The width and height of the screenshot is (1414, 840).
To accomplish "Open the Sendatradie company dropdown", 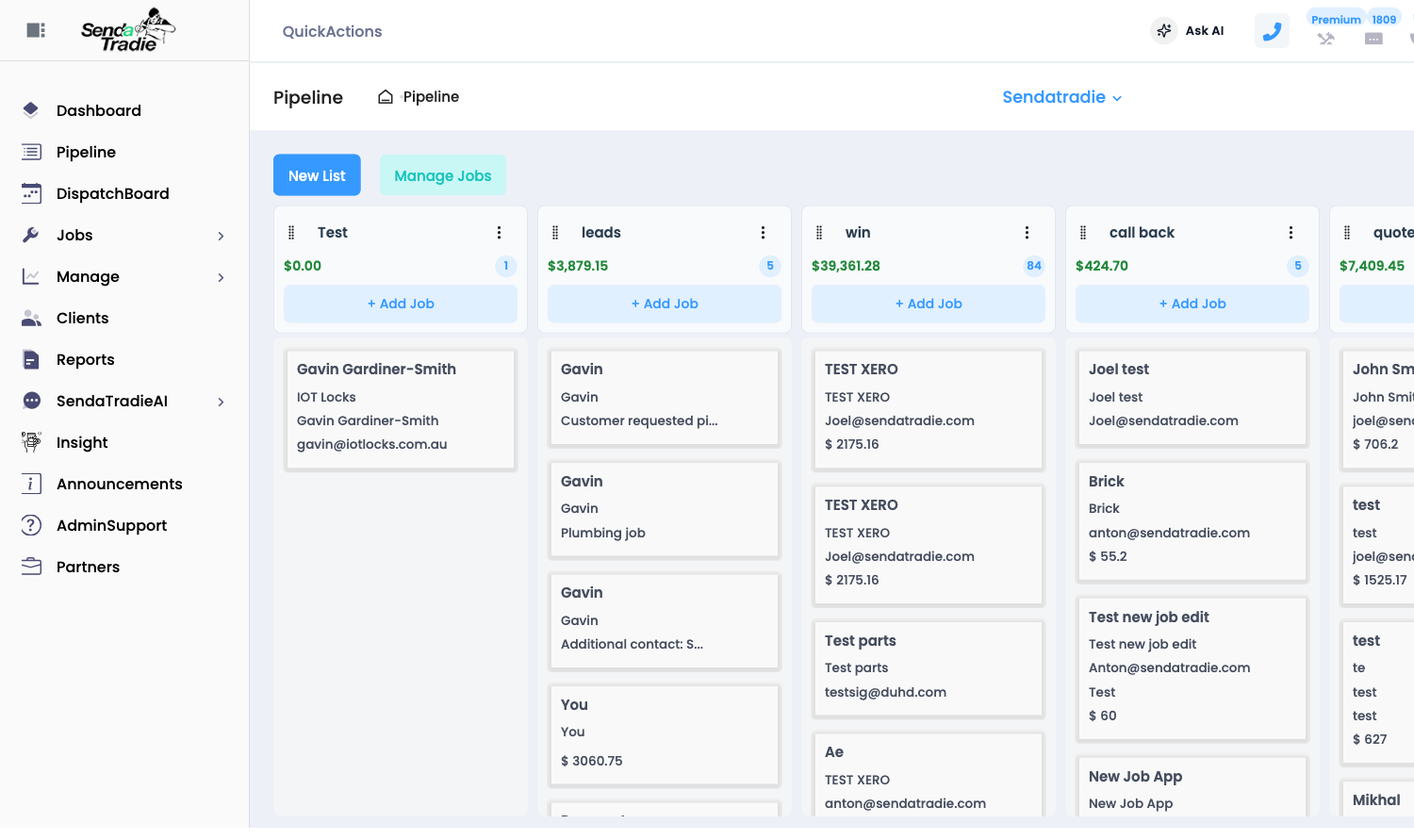I will pos(1061,97).
